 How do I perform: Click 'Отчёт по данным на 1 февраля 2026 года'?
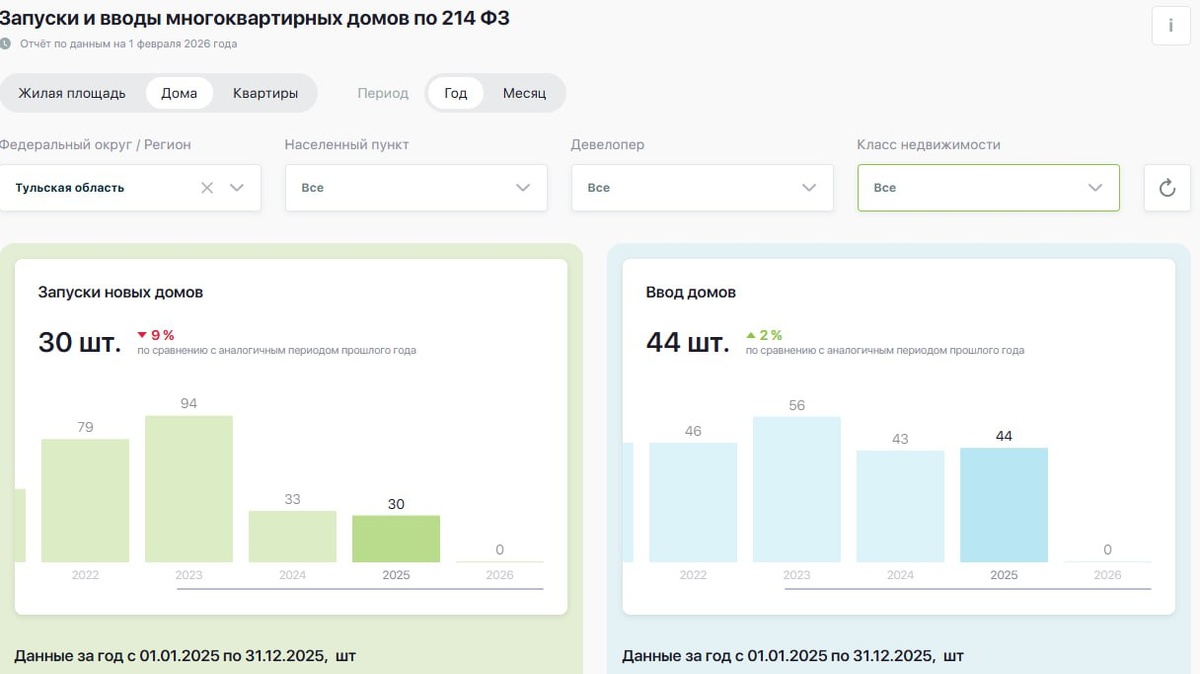tap(129, 44)
